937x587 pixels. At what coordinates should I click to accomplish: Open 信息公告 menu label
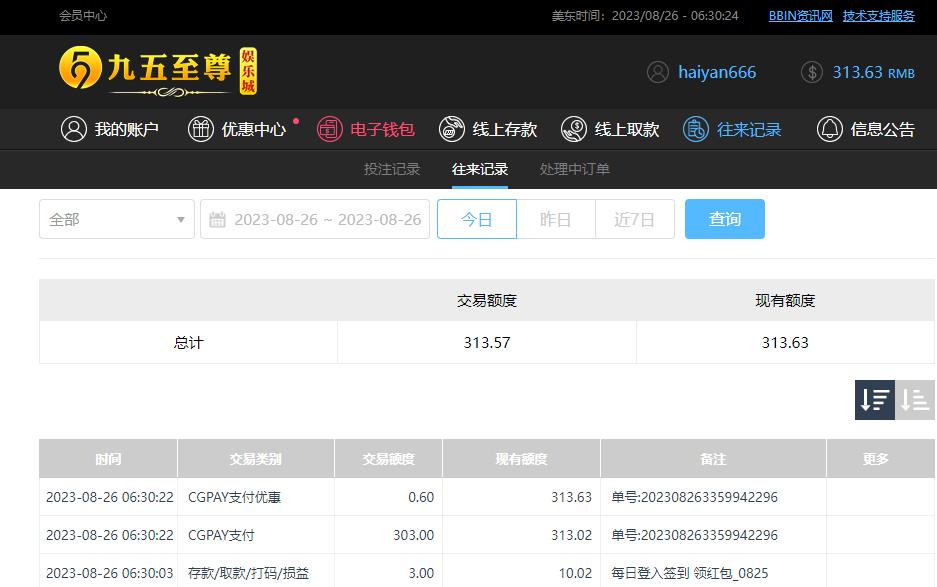pyautogui.click(x=883, y=129)
